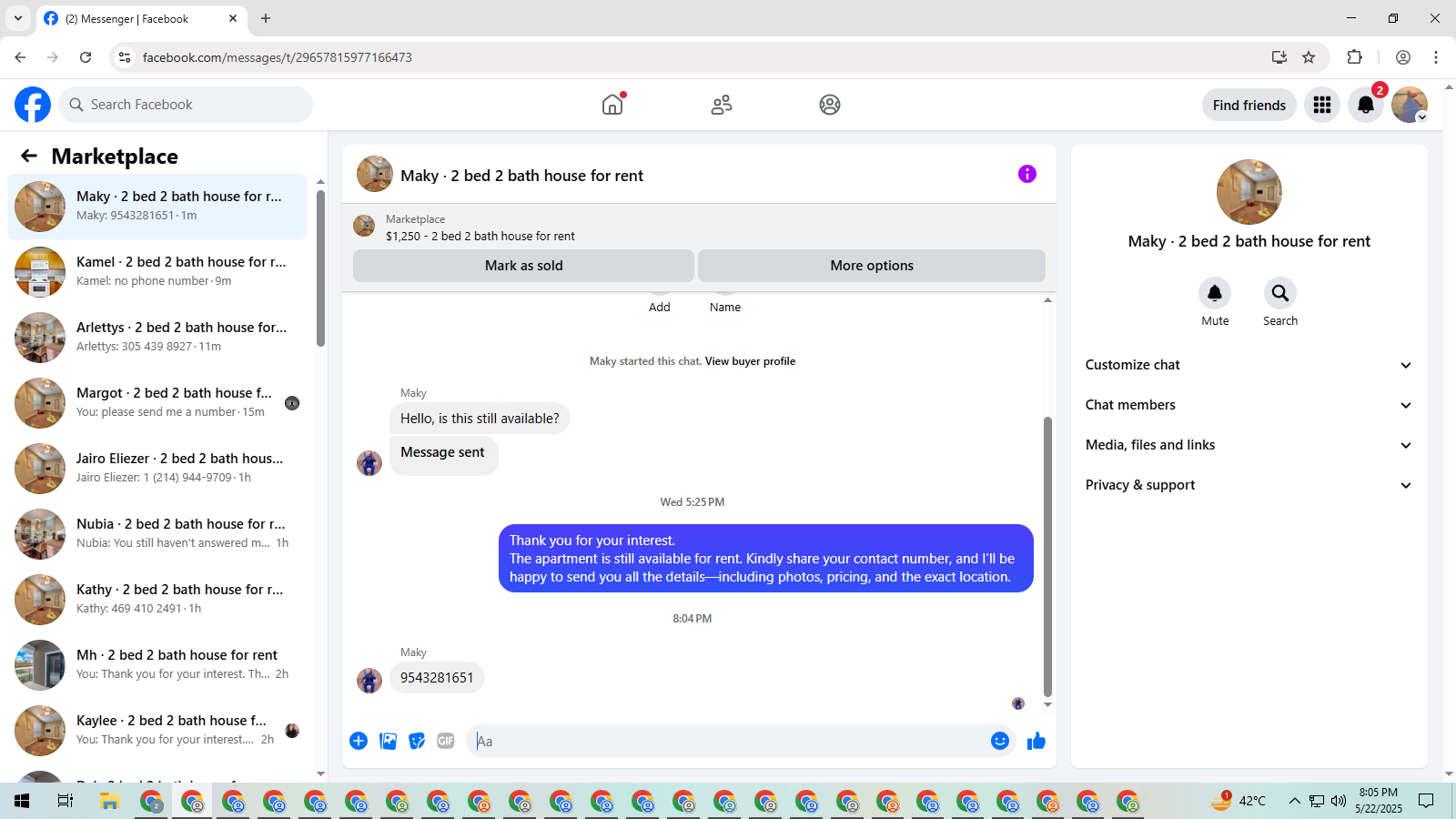
Task: Open Task View on the taskbar
Action: 65,801
